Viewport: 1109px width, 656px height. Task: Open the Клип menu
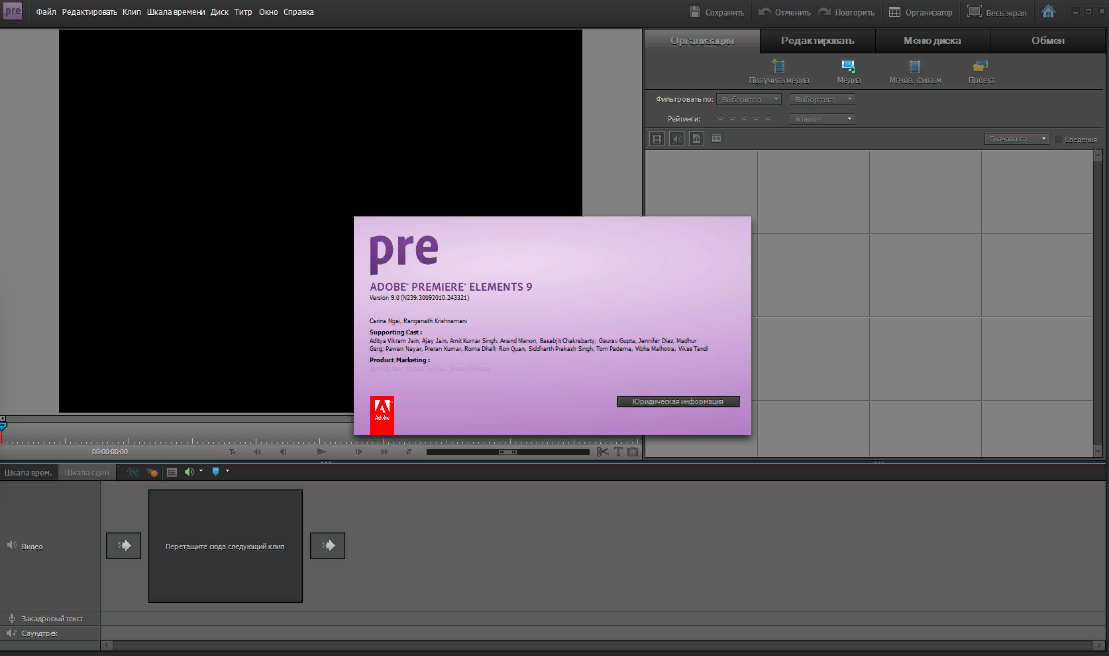pos(132,12)
